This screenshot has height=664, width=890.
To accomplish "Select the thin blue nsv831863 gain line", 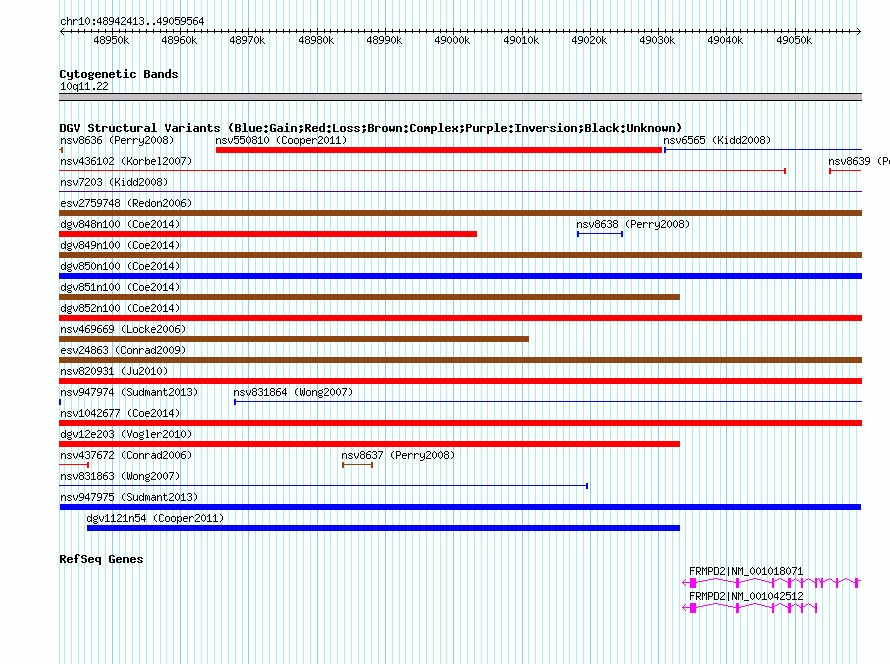I will pyautogui.click(x=324, y=486).
